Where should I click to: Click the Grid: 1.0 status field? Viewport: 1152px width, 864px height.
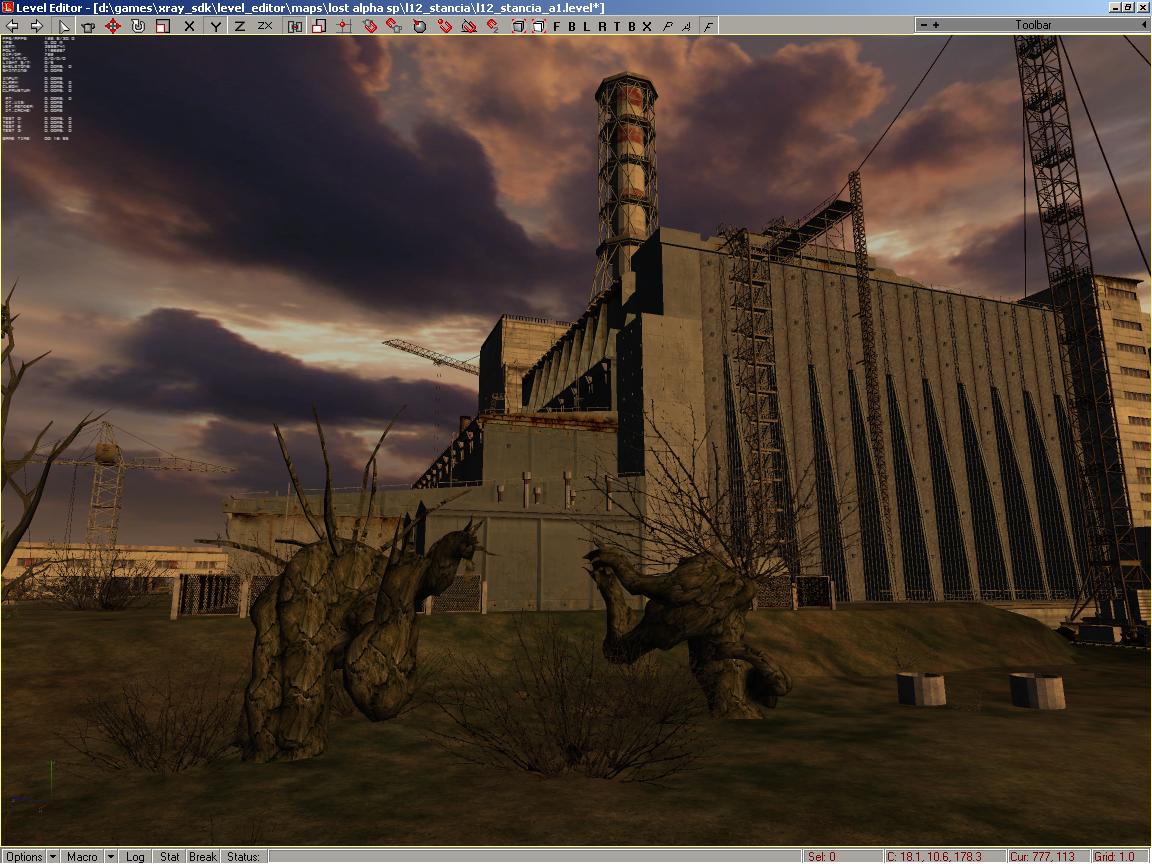coord(1120,857)
